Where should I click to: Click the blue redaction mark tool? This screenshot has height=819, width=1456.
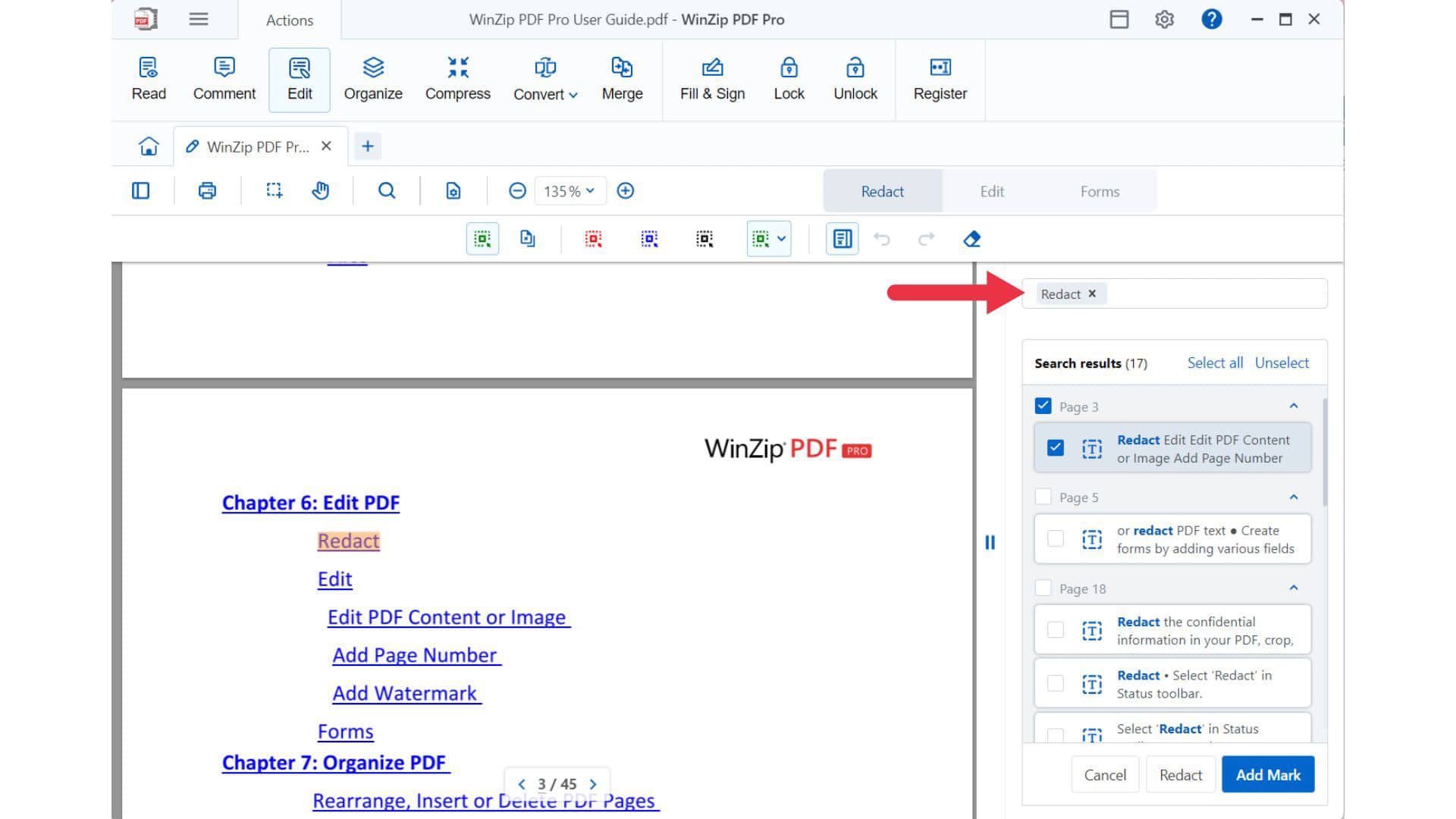tap(649, 239)
